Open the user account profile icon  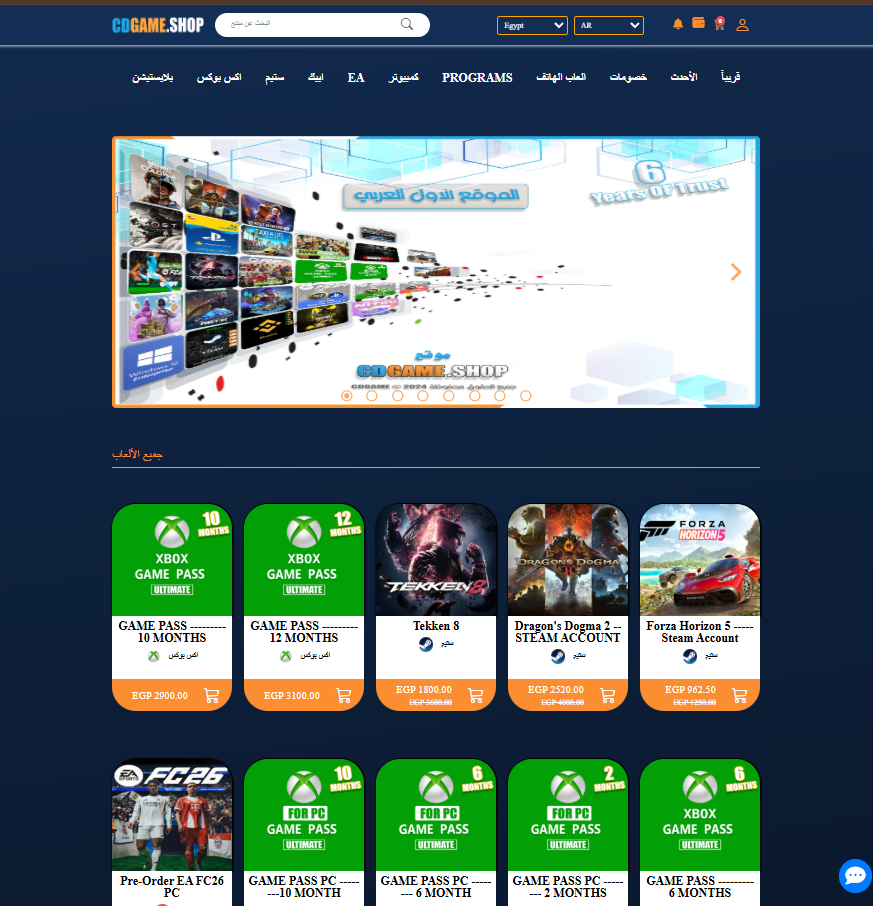point(742,25)
